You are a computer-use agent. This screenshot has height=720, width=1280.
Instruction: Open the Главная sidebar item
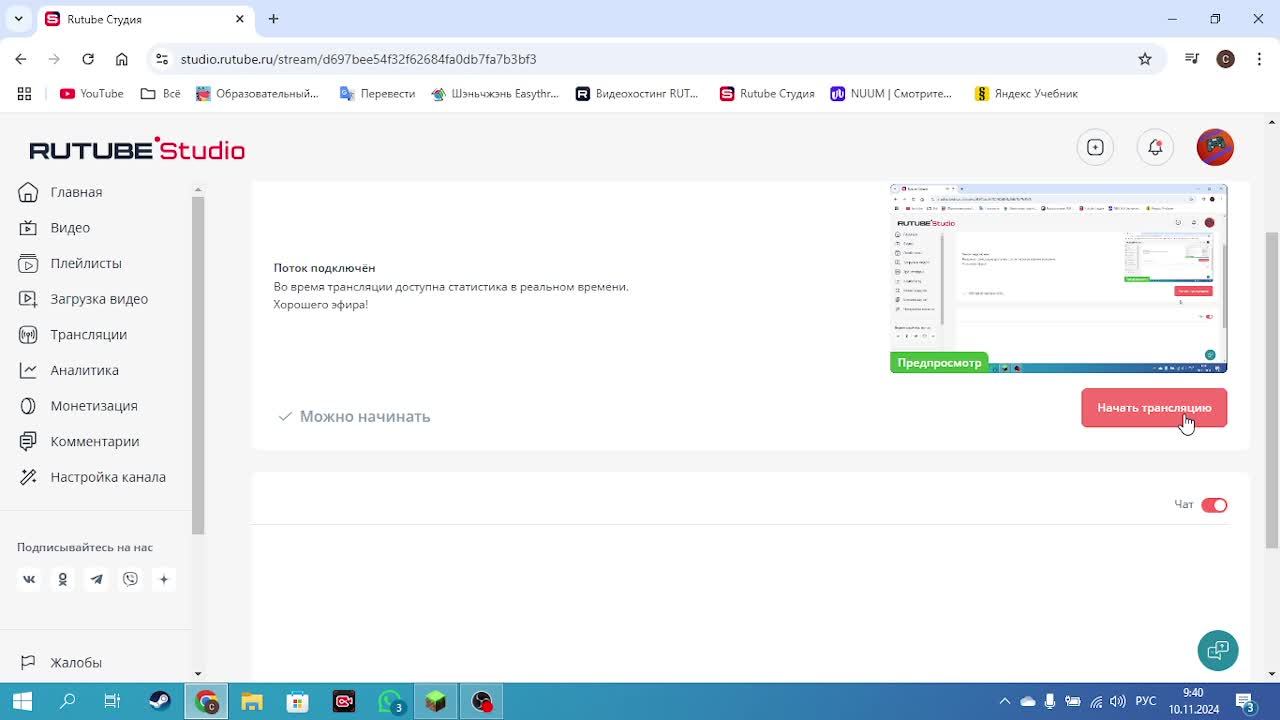(x=76, y=192)
